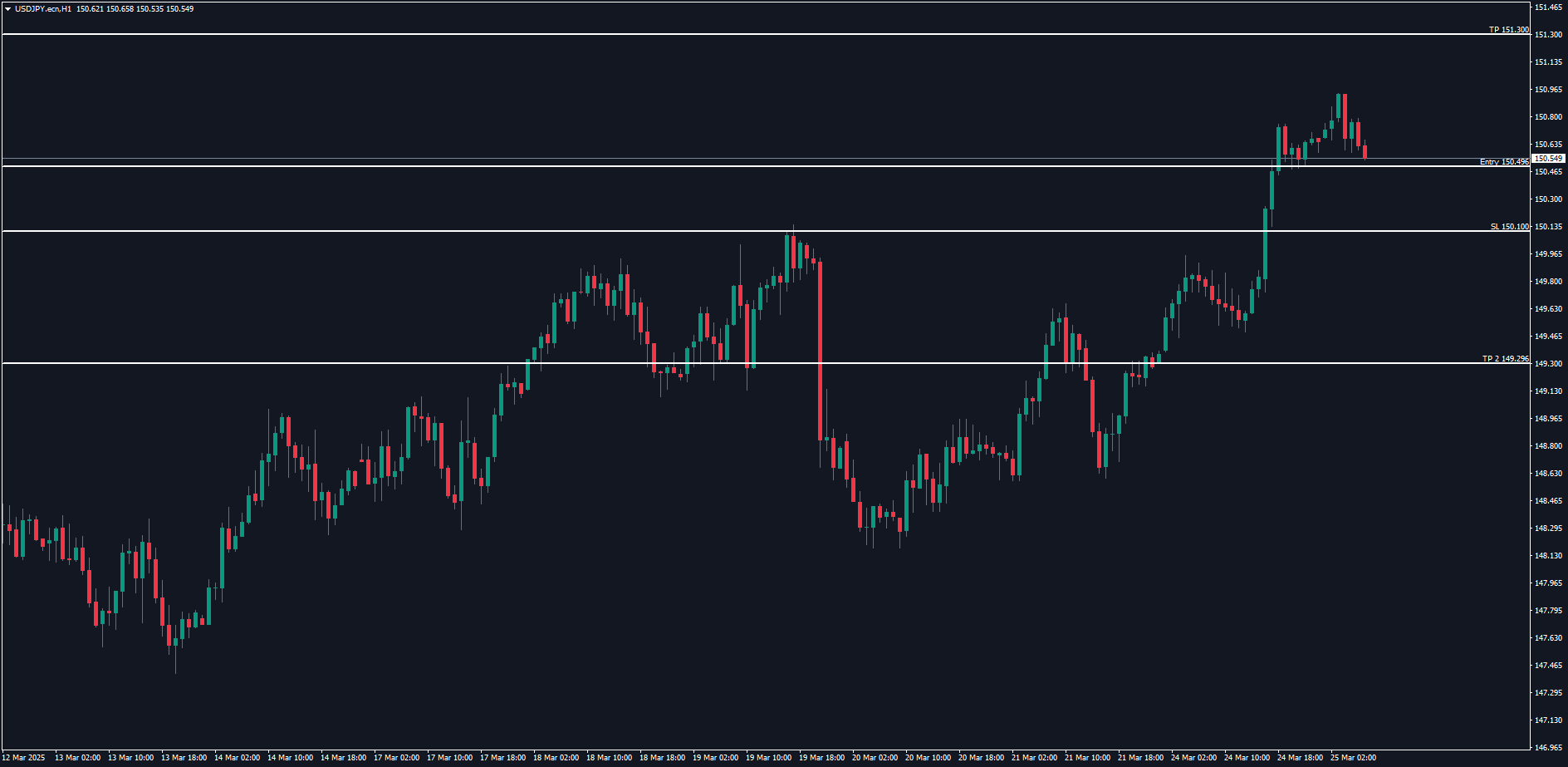The image size is (1568, 767).
Task: Select the Entry 150.496 line label
Action: 1503,162
